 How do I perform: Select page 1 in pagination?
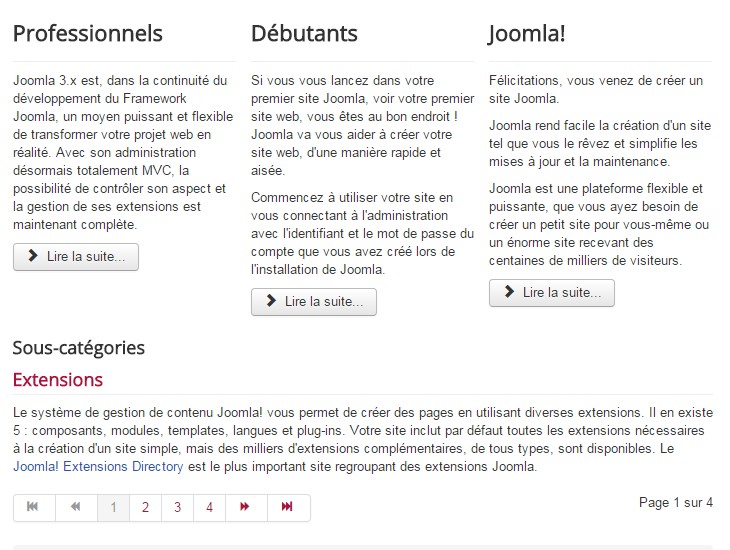(x=113, y=507)
